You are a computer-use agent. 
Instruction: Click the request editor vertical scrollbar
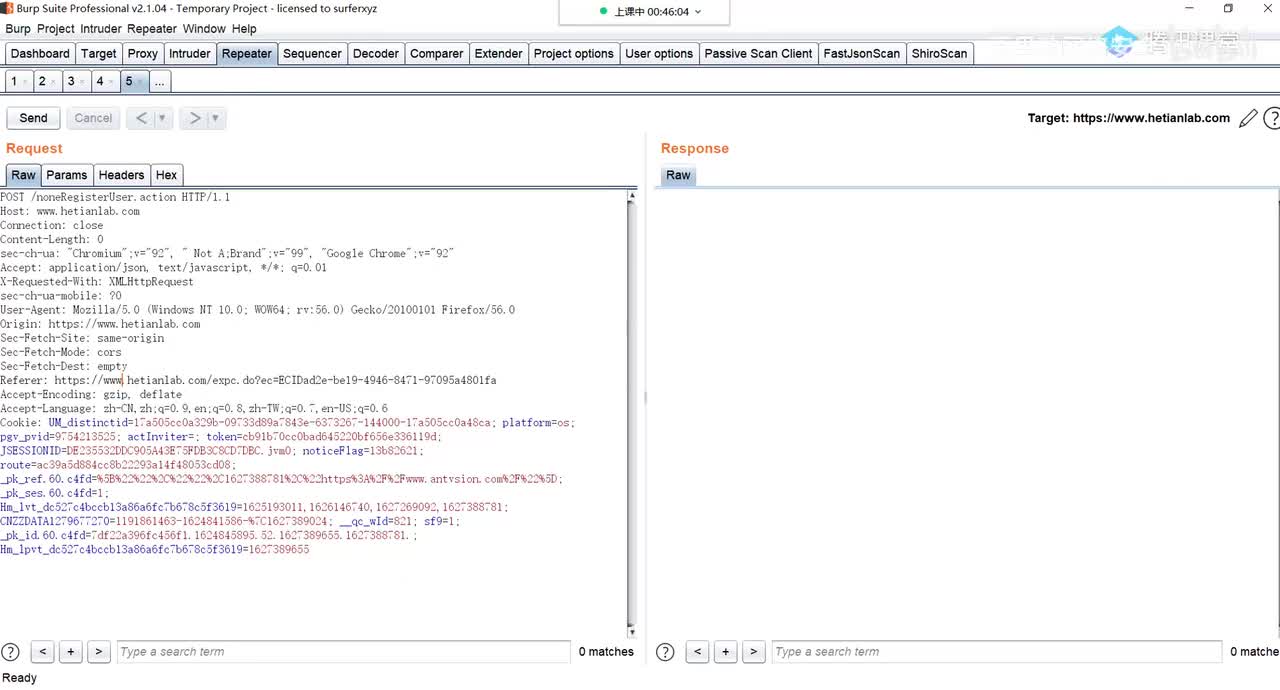point(631,414)
